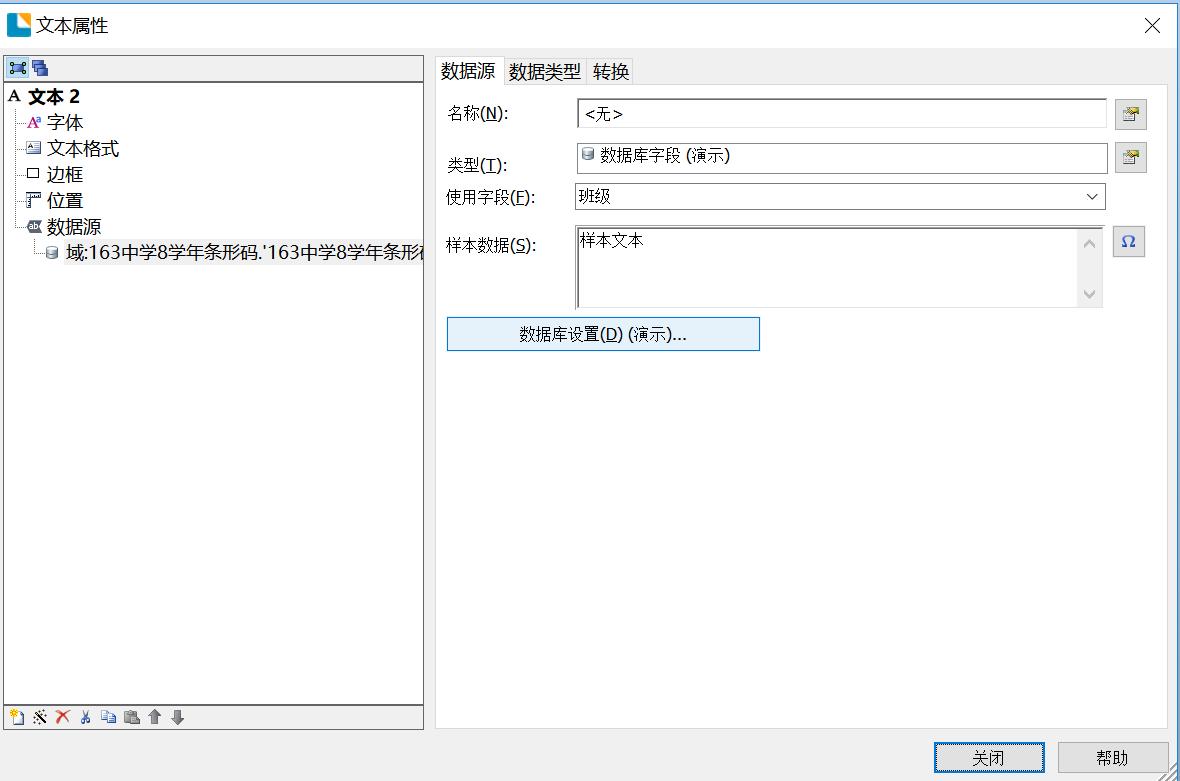Click the 帮助 button
Viewport: 1180px width, 781px height.
pyautogui.click(x=1111, y=757)
